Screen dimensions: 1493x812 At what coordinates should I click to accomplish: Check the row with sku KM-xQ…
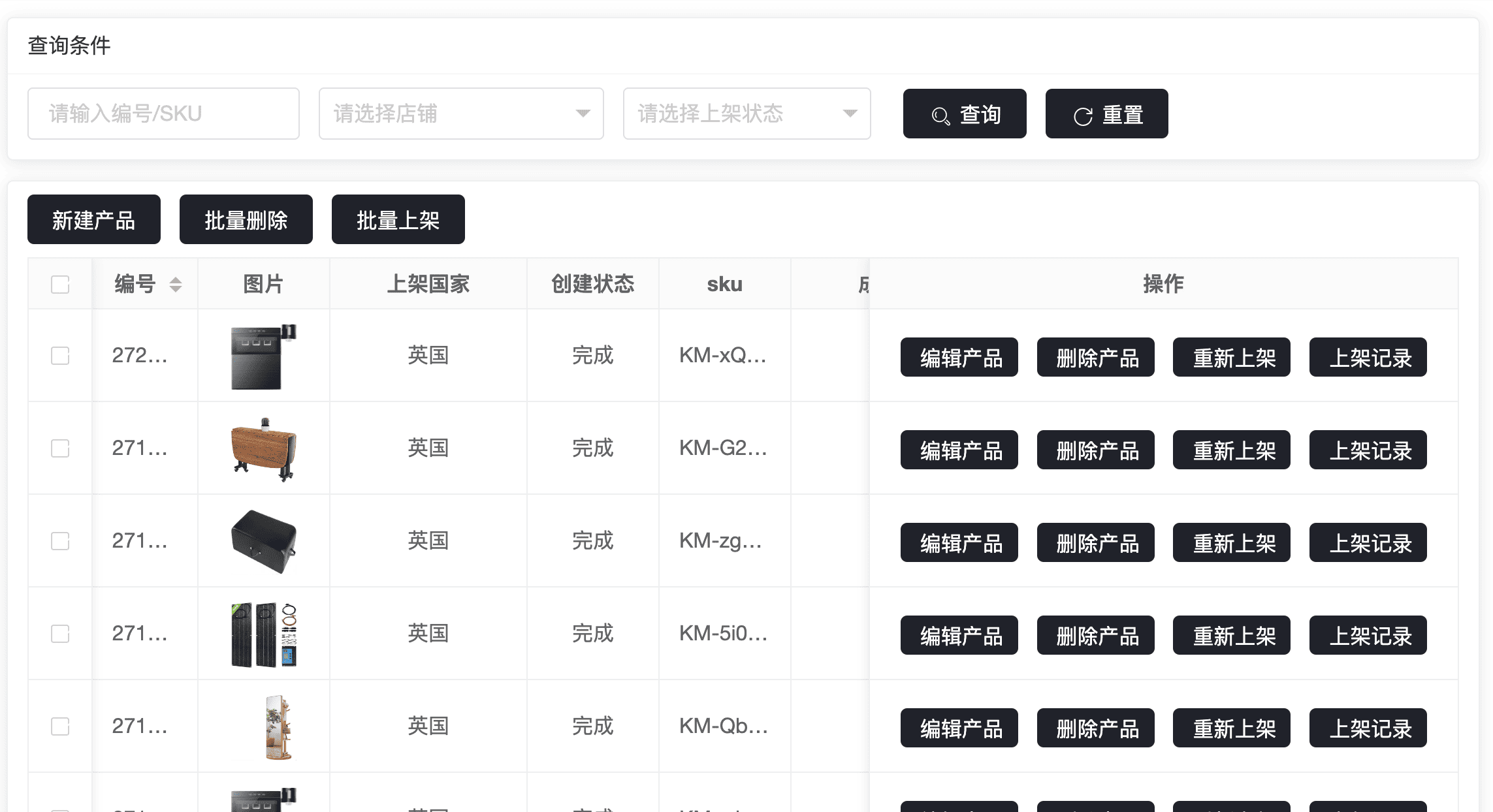[60, 356]
